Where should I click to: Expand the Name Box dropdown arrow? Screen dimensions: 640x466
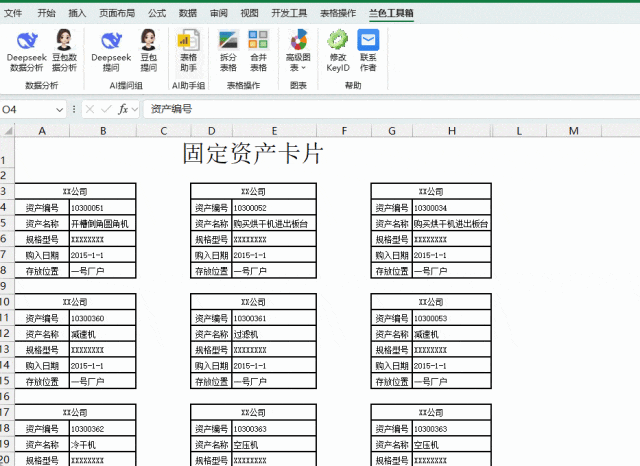tap(59, 110)
